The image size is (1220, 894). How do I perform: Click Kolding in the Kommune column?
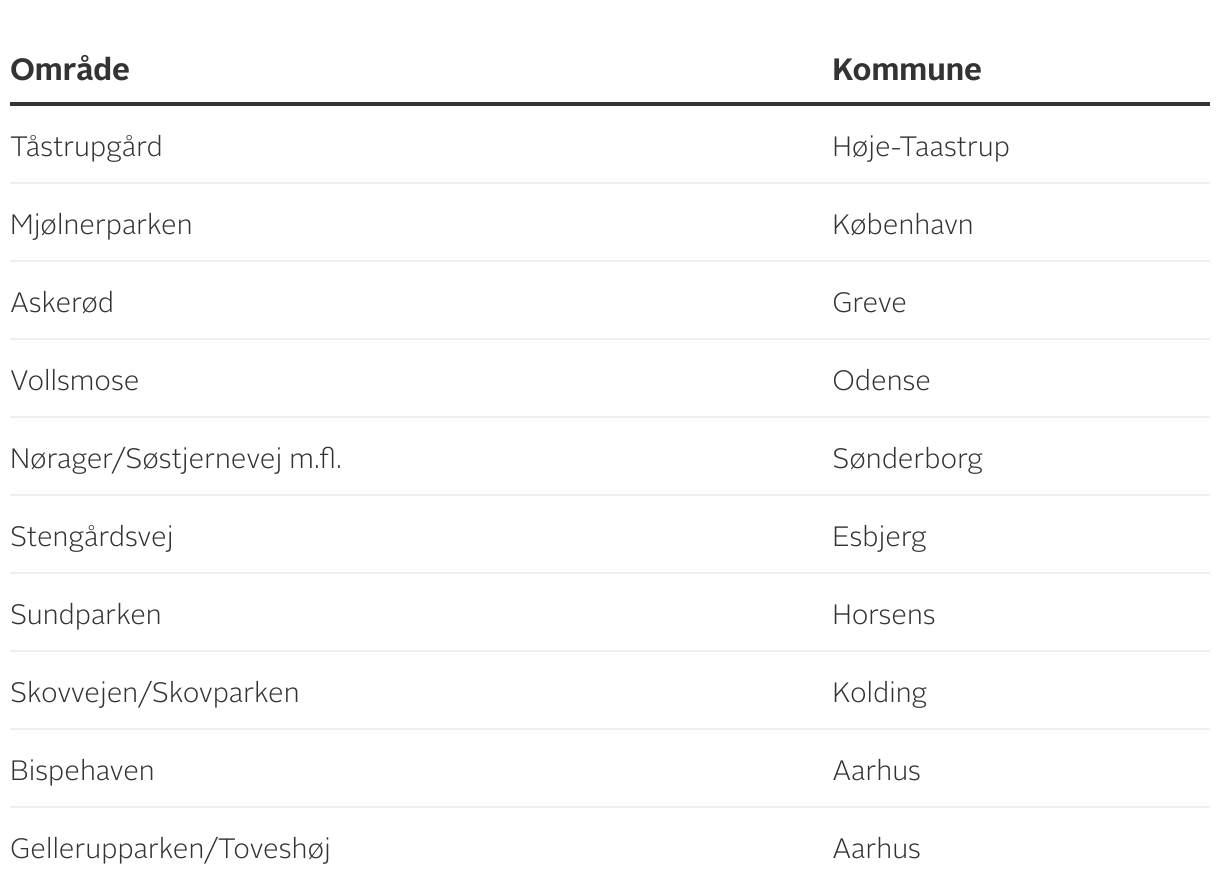click(879, 693)
